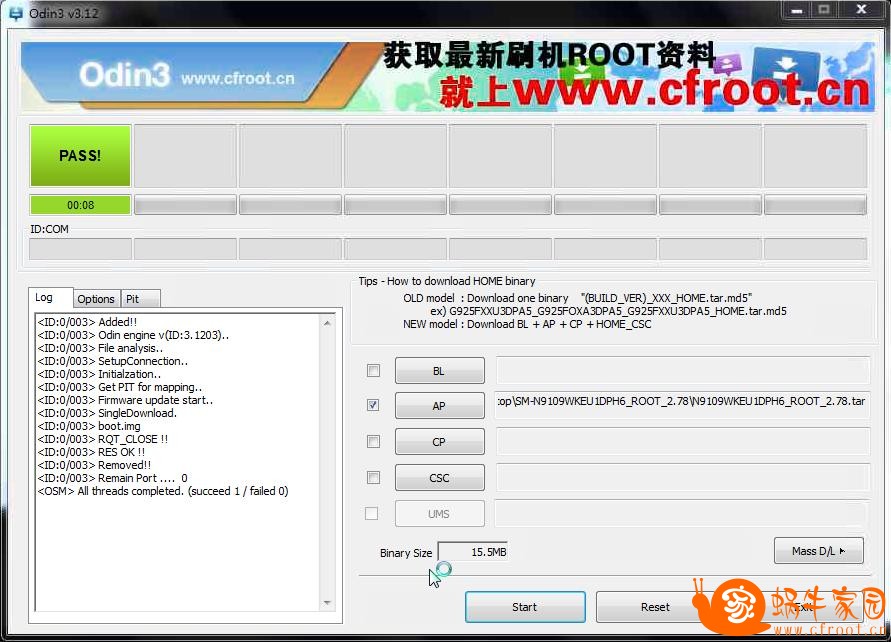Reset the Odin settings

click(x=655, y=607)
